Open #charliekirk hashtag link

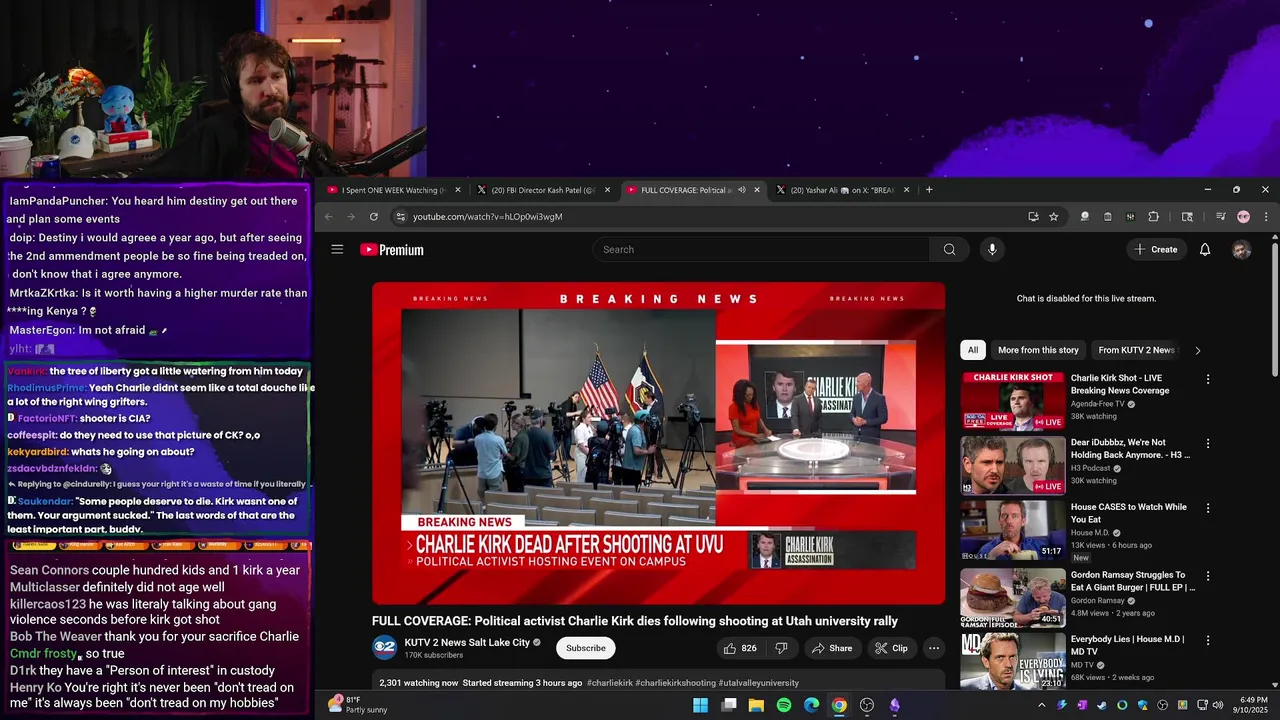pyautogui.click(x=610, y=683)
